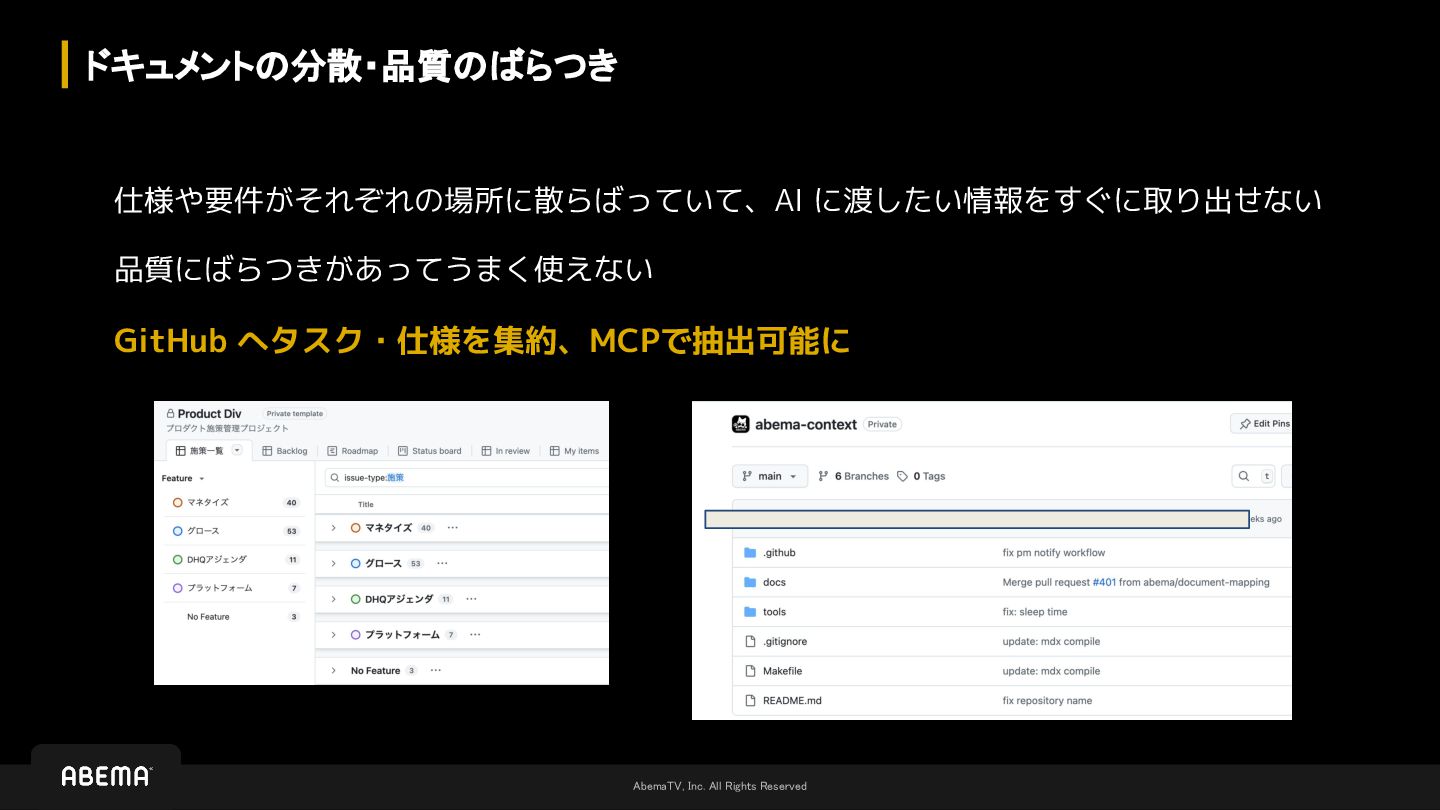The image size is (1440, 810).
Task: Click the Product Div project title
Action: [210, 413]
